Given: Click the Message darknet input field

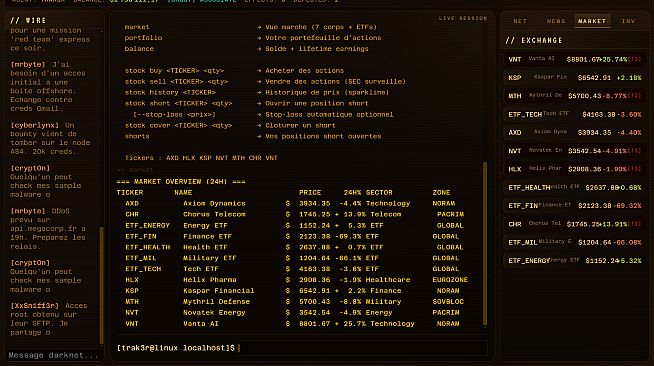Looking at the screenshot, I should (x=53, y=355).
